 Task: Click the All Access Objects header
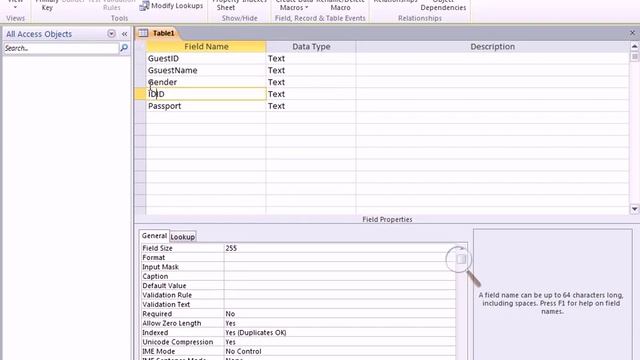[x=39, y=34]
